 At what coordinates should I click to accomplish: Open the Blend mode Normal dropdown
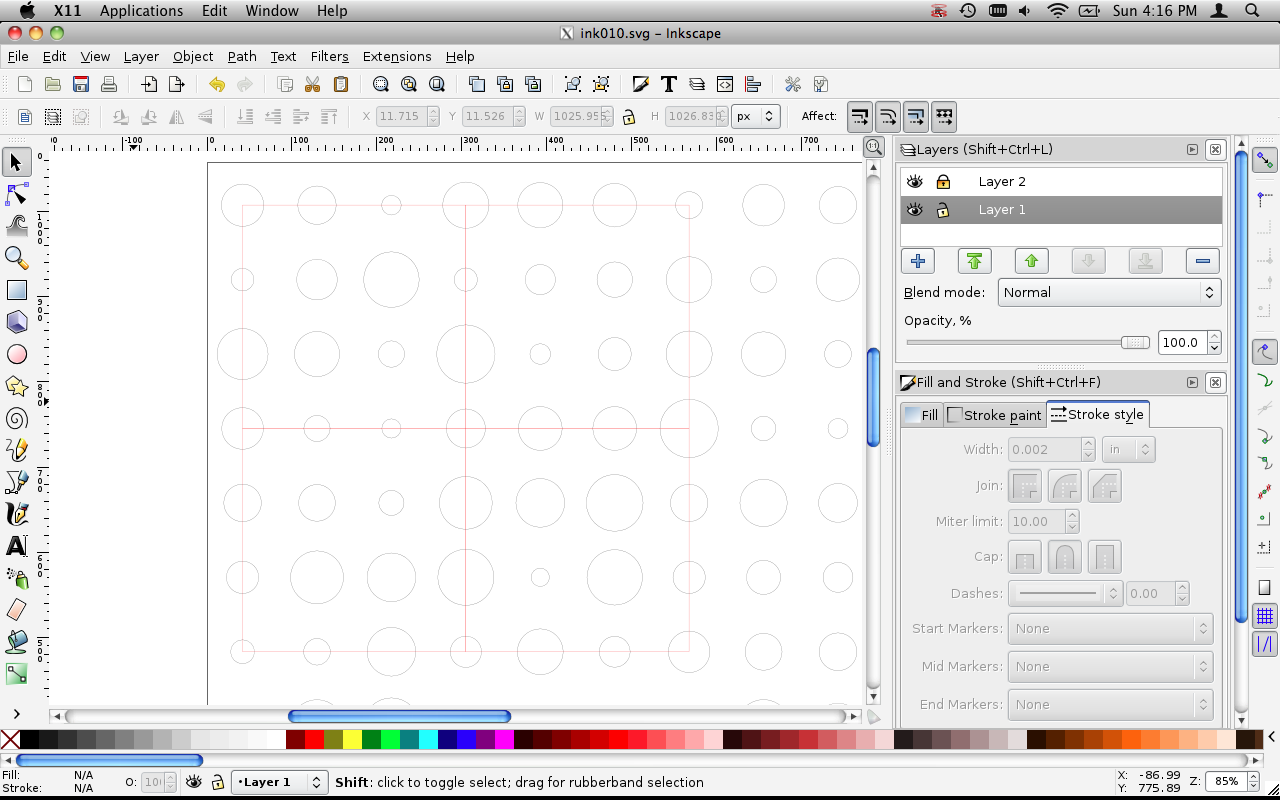coord(1109,292)
